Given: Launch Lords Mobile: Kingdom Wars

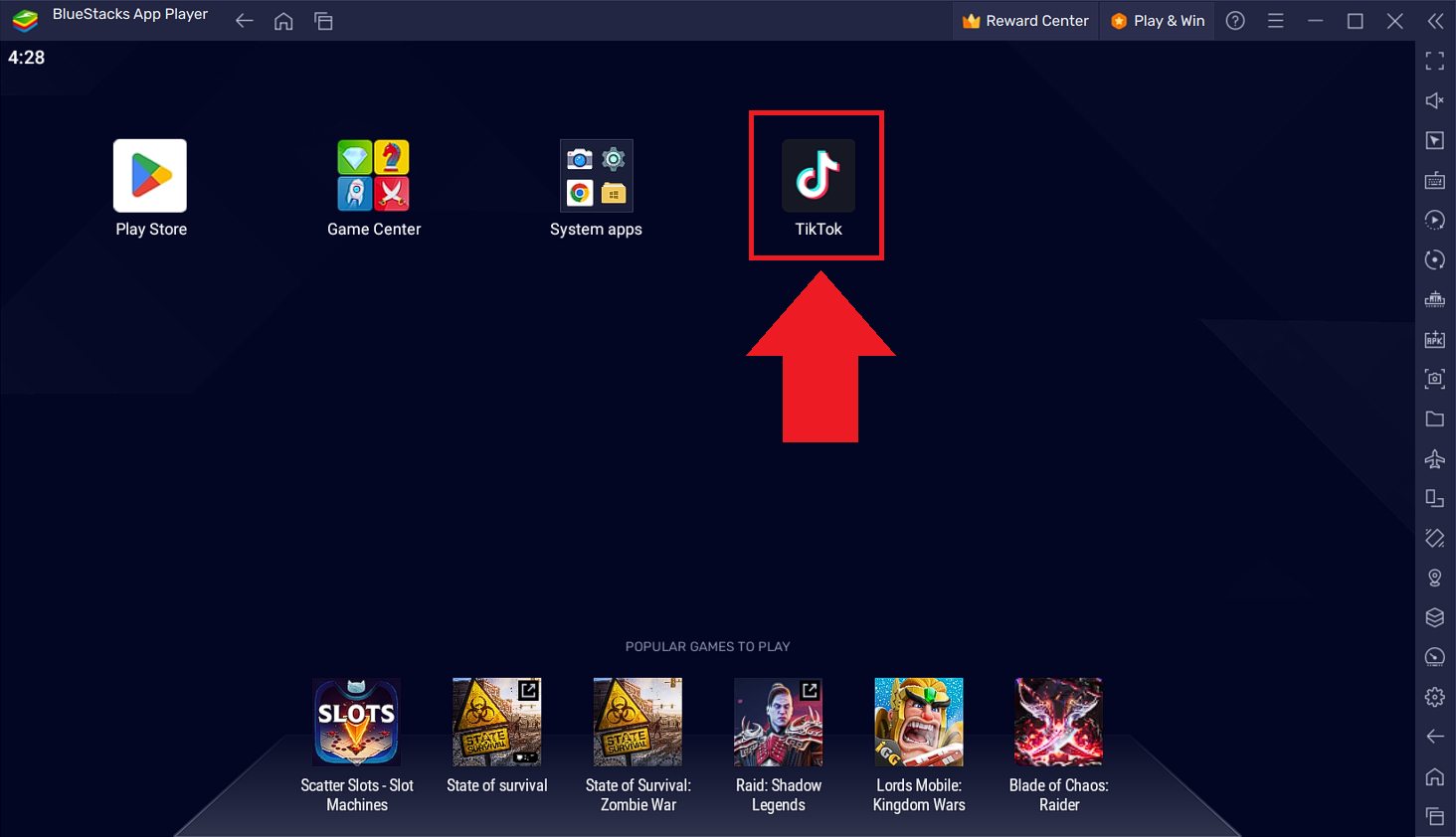Looking at the screenshot, I should click(x=919, y=746).
